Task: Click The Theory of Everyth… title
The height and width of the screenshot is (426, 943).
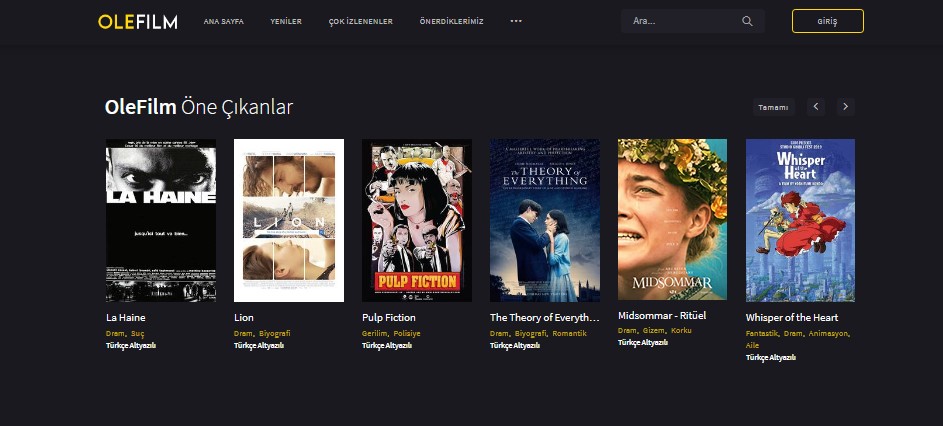Action: coord(545,317)
